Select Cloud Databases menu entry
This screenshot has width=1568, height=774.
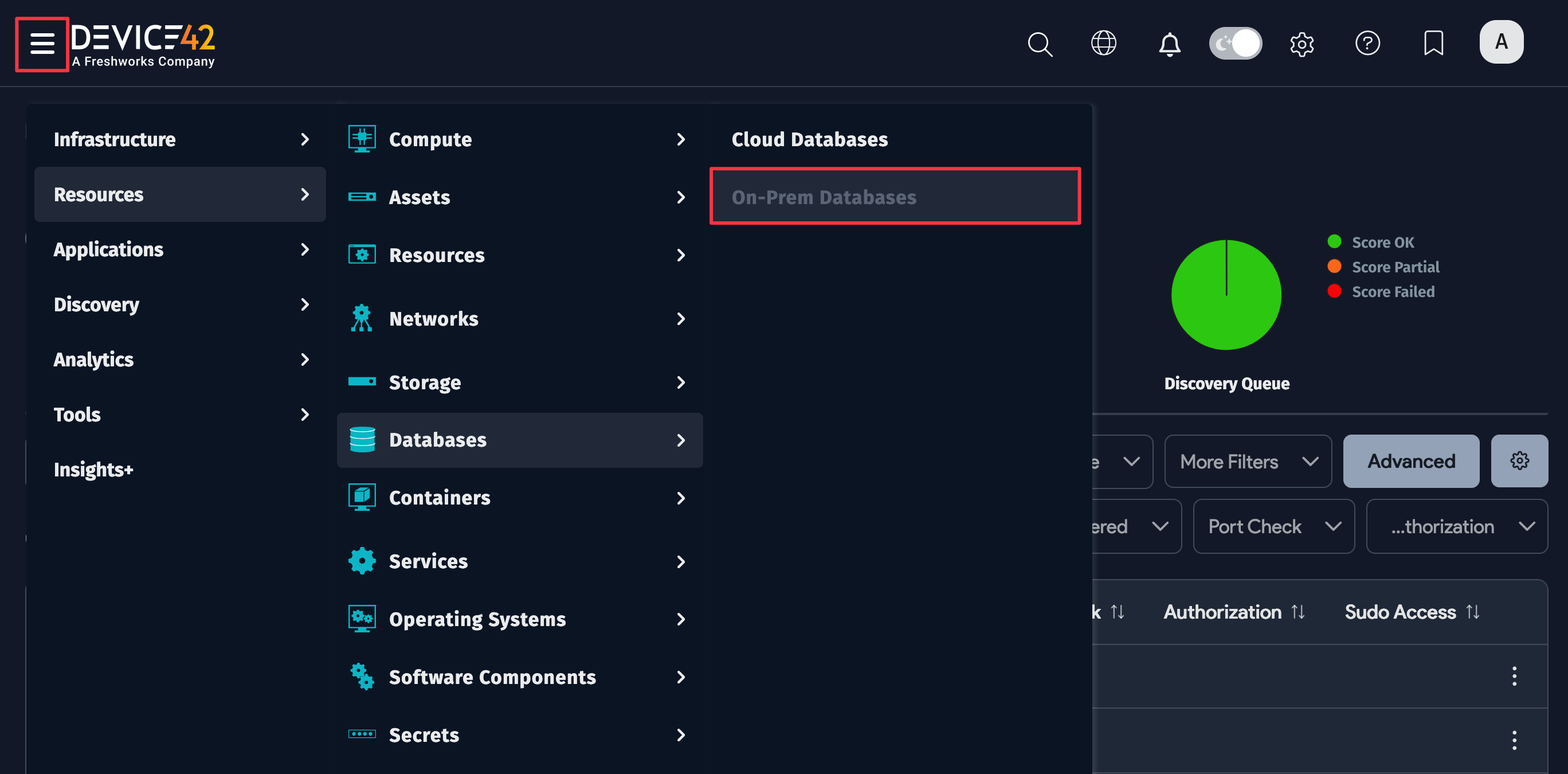[810, 139]
